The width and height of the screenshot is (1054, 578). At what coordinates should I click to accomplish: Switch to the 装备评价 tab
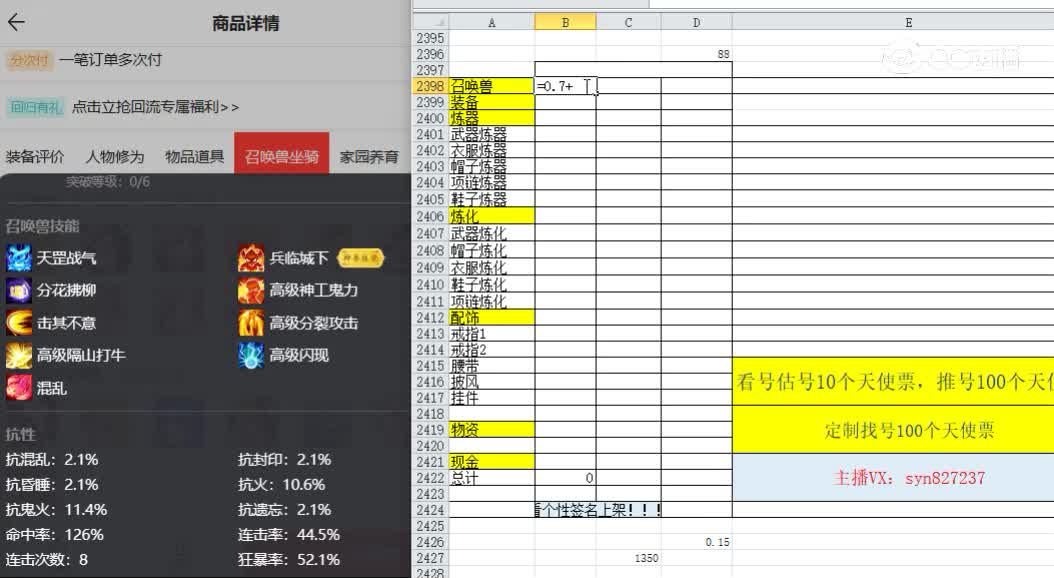[37, 156]
